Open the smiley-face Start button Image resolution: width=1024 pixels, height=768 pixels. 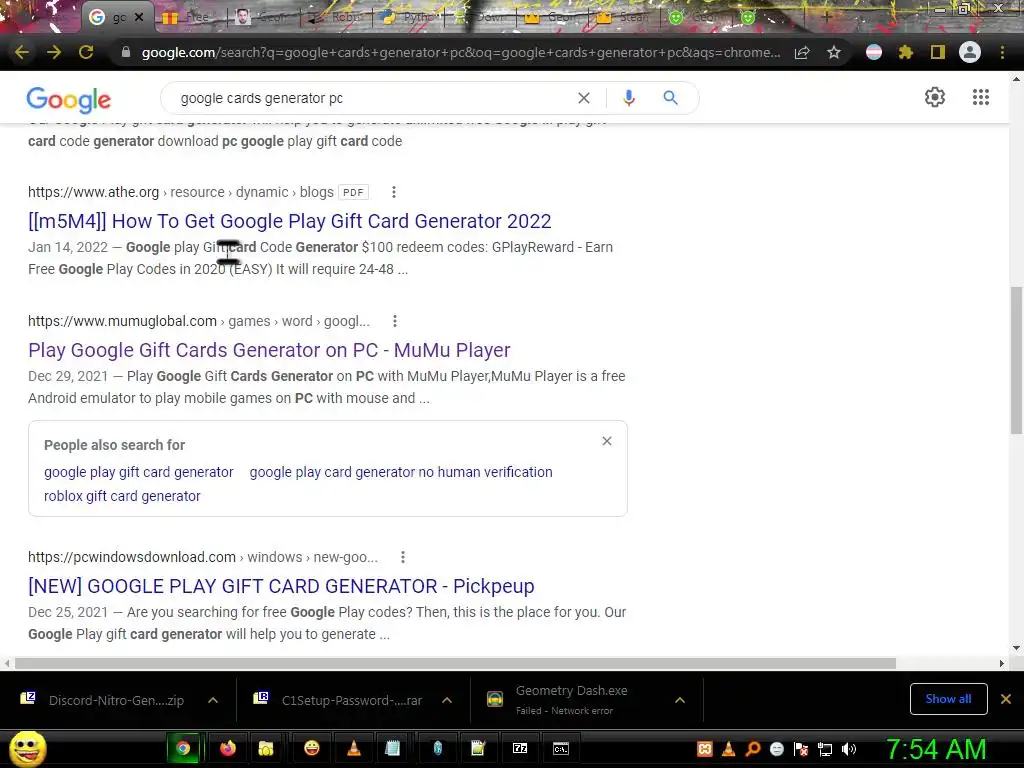click(x=27, y=749)
